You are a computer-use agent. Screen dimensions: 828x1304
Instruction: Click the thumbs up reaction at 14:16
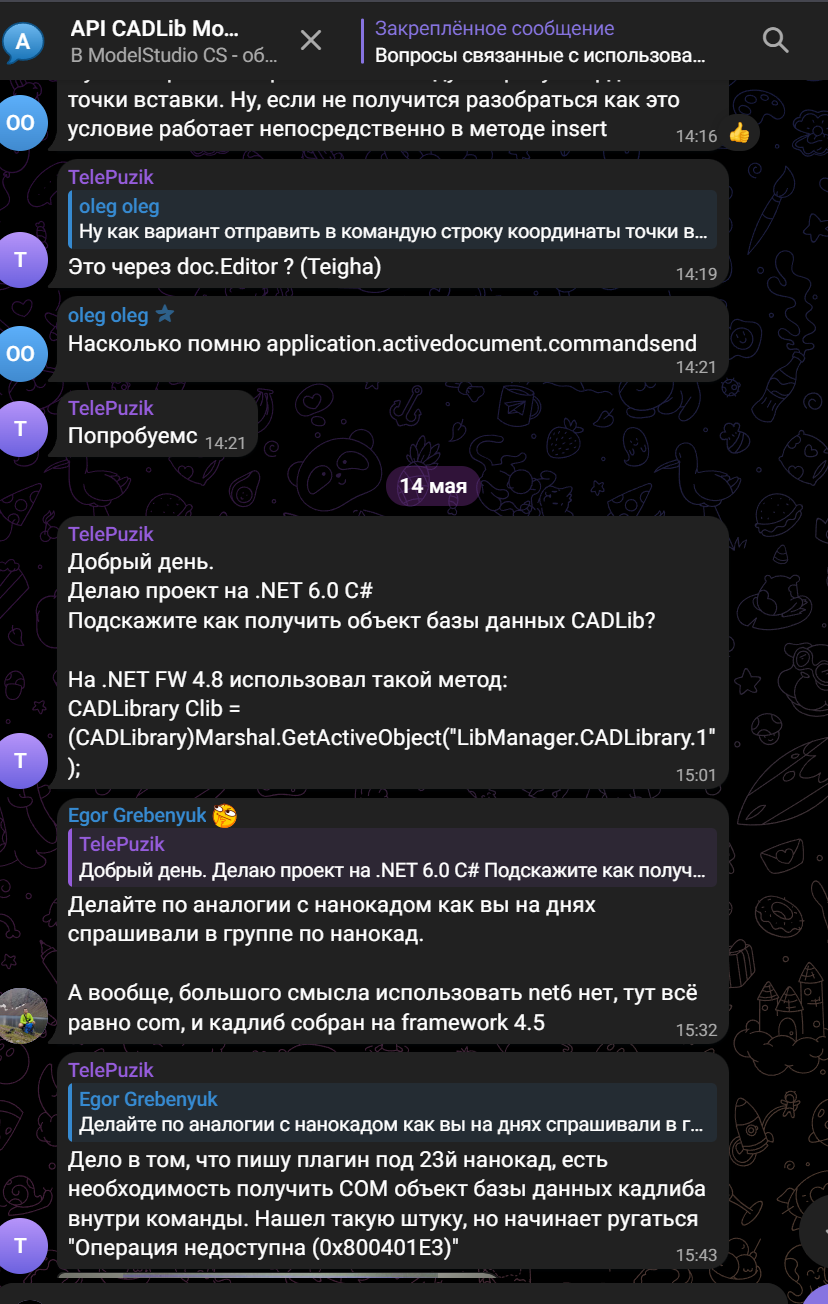point(739,133)
